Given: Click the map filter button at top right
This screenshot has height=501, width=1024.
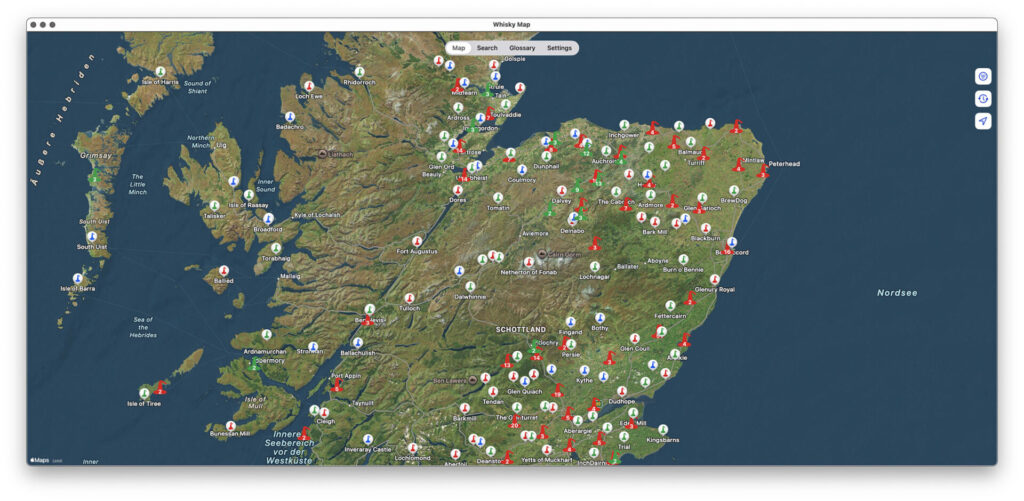Looking at the screenshot, I should point(983,76).
